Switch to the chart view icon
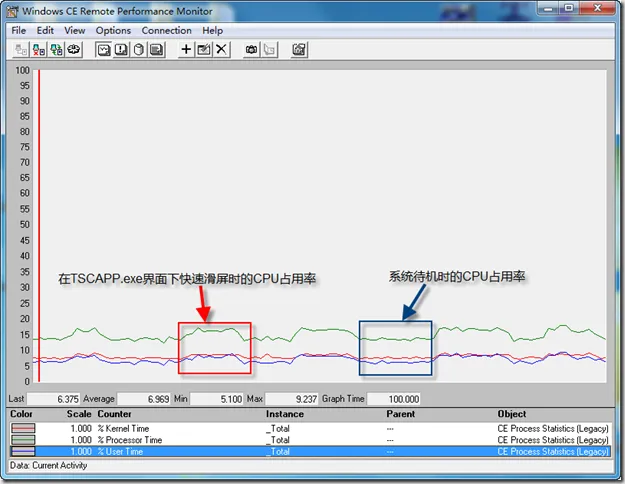The width and height of the screenshot is (625, 484). (x=104, y=50)
